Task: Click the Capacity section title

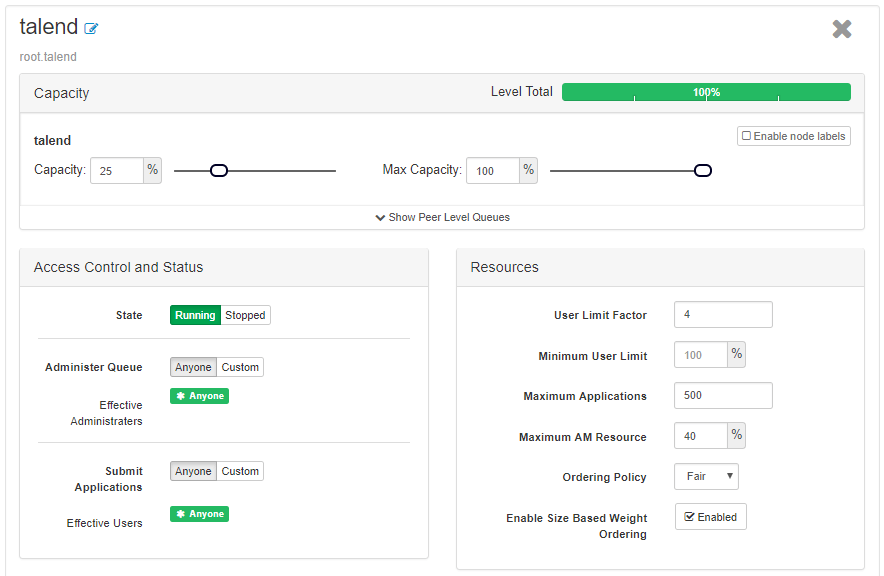Action: point(61,94)
